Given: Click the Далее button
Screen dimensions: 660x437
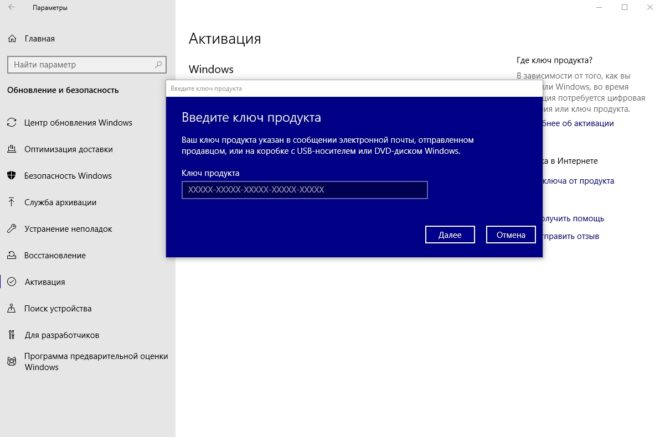Looking at the screenshot, I should [450, 234].
